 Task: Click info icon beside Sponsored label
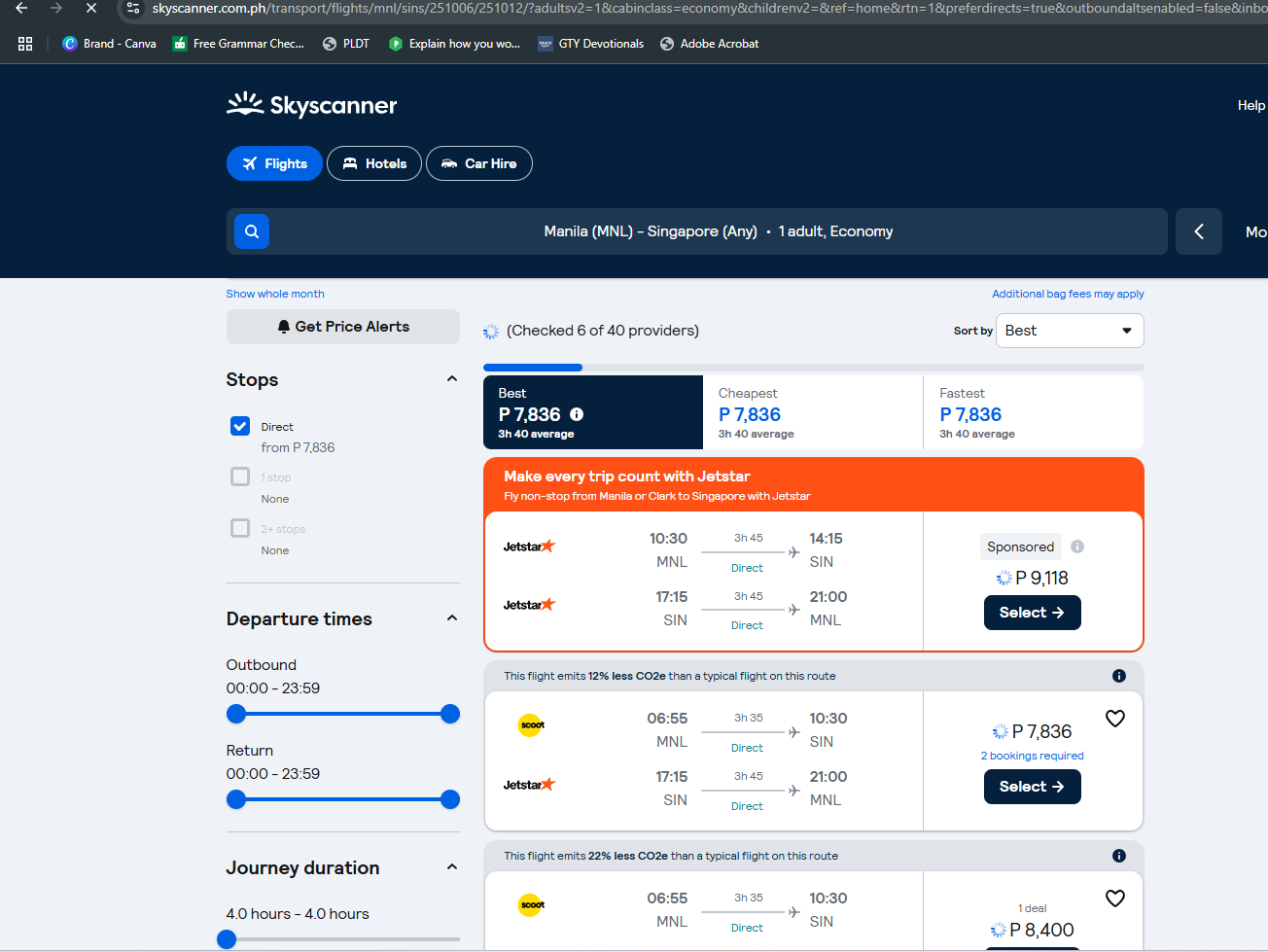[1077, 547]
